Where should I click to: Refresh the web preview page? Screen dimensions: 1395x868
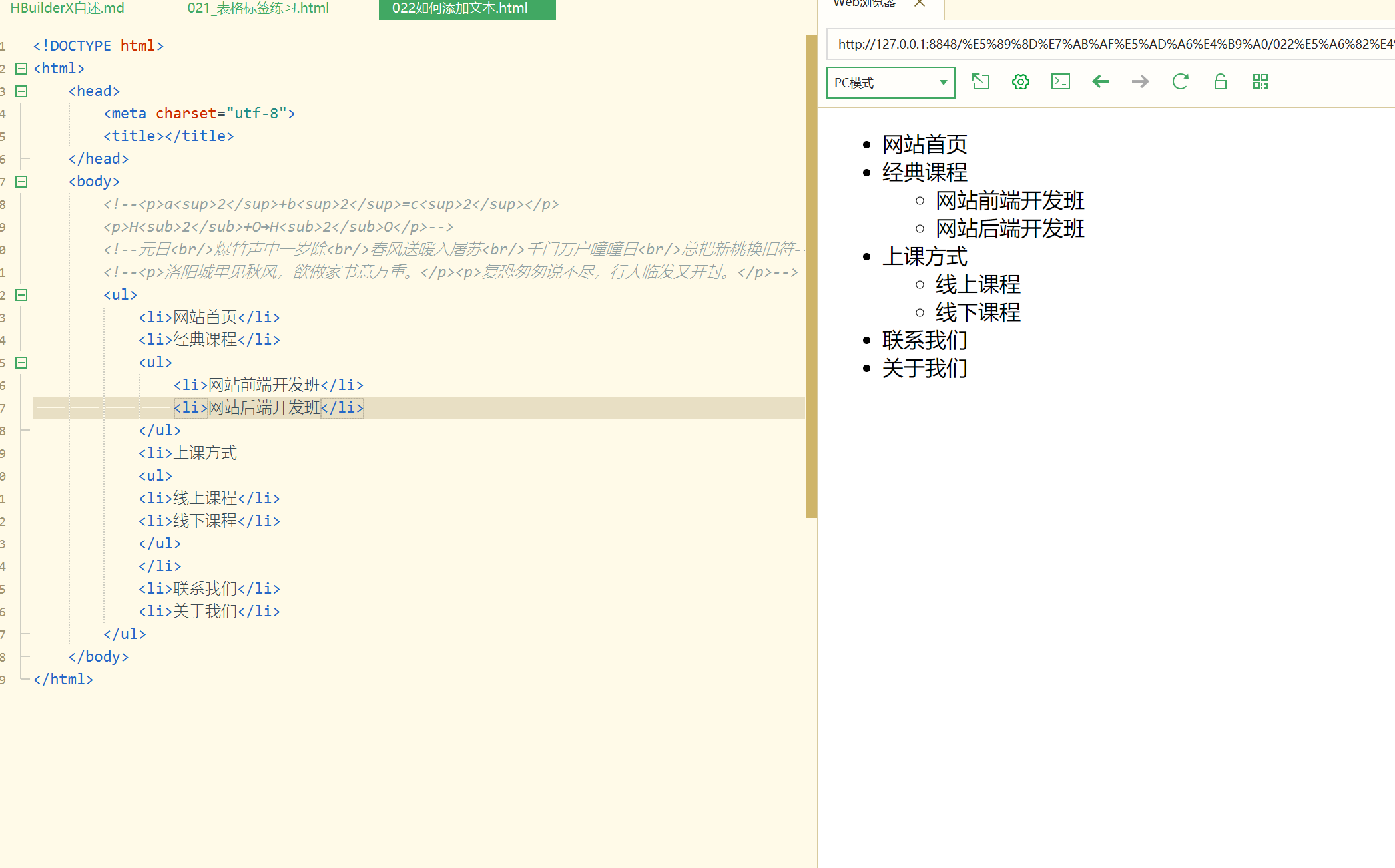point(1180,82)
